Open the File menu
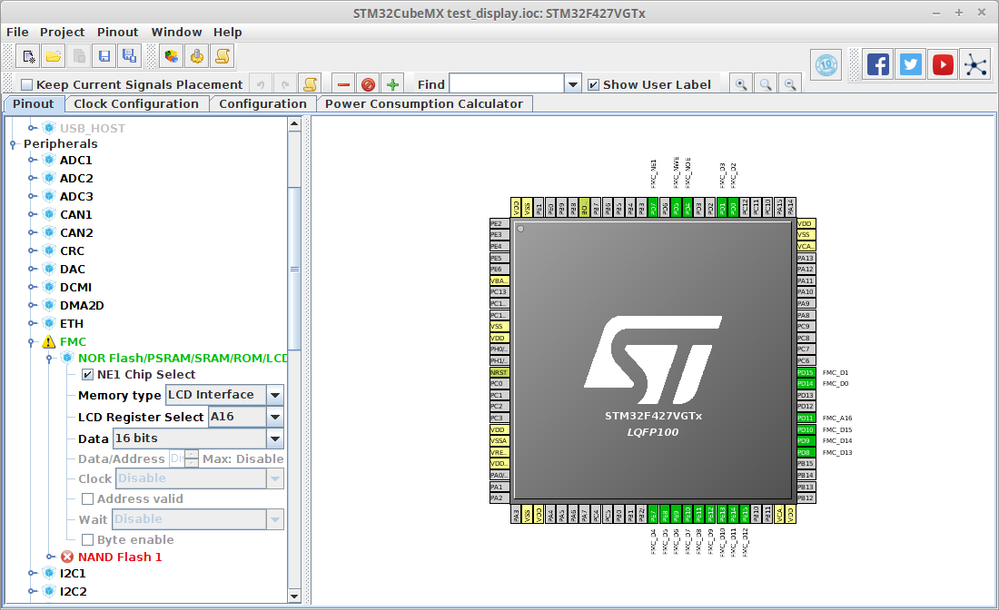 [x=17, y=32]
